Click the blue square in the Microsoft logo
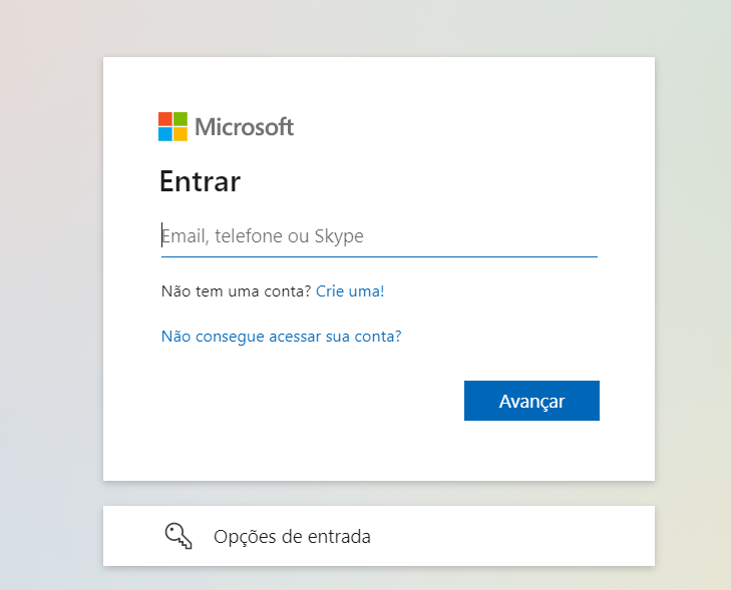Viewport: 731px width, 590px height. pyautogui.click(x=165, y=134)
